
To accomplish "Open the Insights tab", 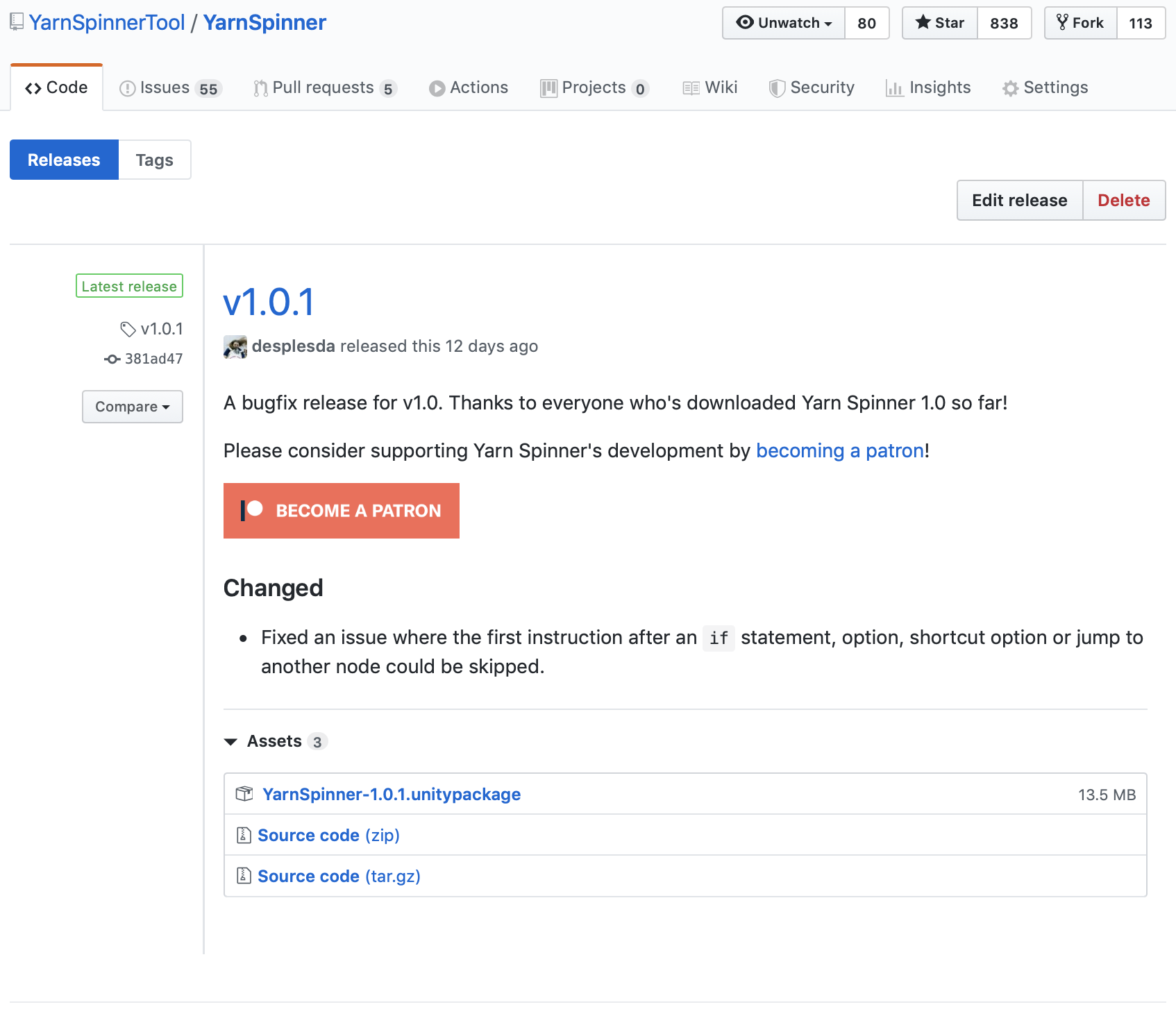I will click(928, 87).
